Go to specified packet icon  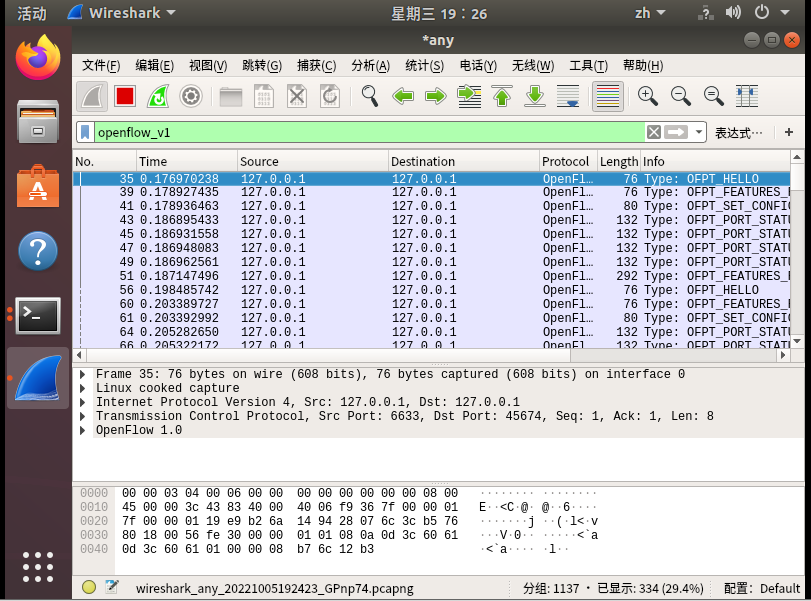pyautogui.click(x=469, y=96)
